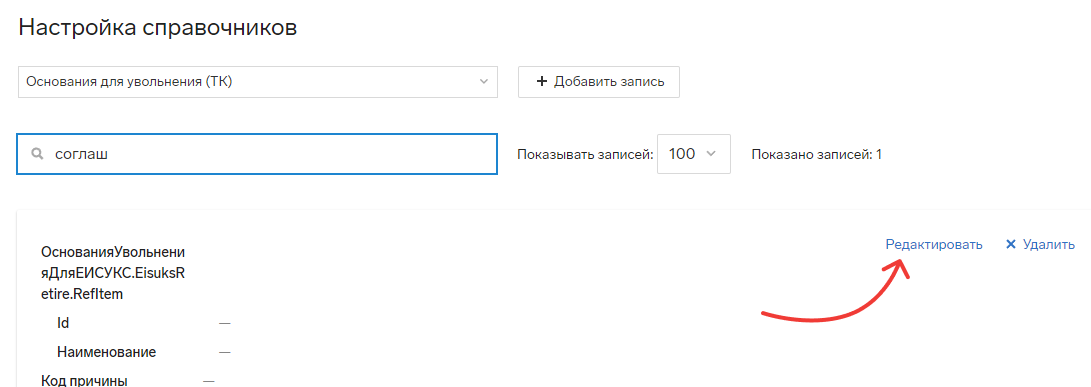Expand the chevron of Основания для увольнения dropdown
The image size is (1091, 387).
pyautogui.click(x=484, y=82)
